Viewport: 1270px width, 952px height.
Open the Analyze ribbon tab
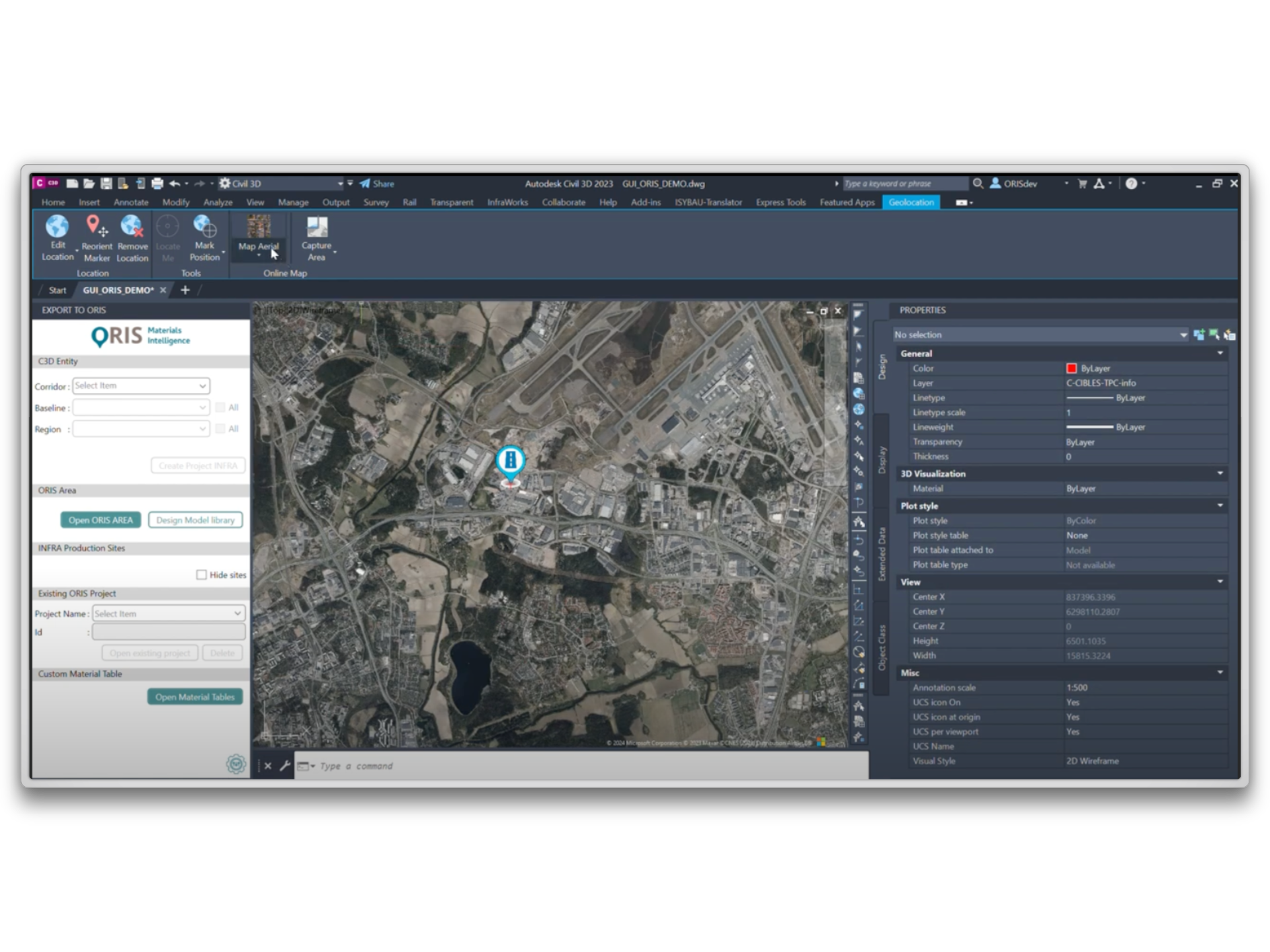pos(218,202)
